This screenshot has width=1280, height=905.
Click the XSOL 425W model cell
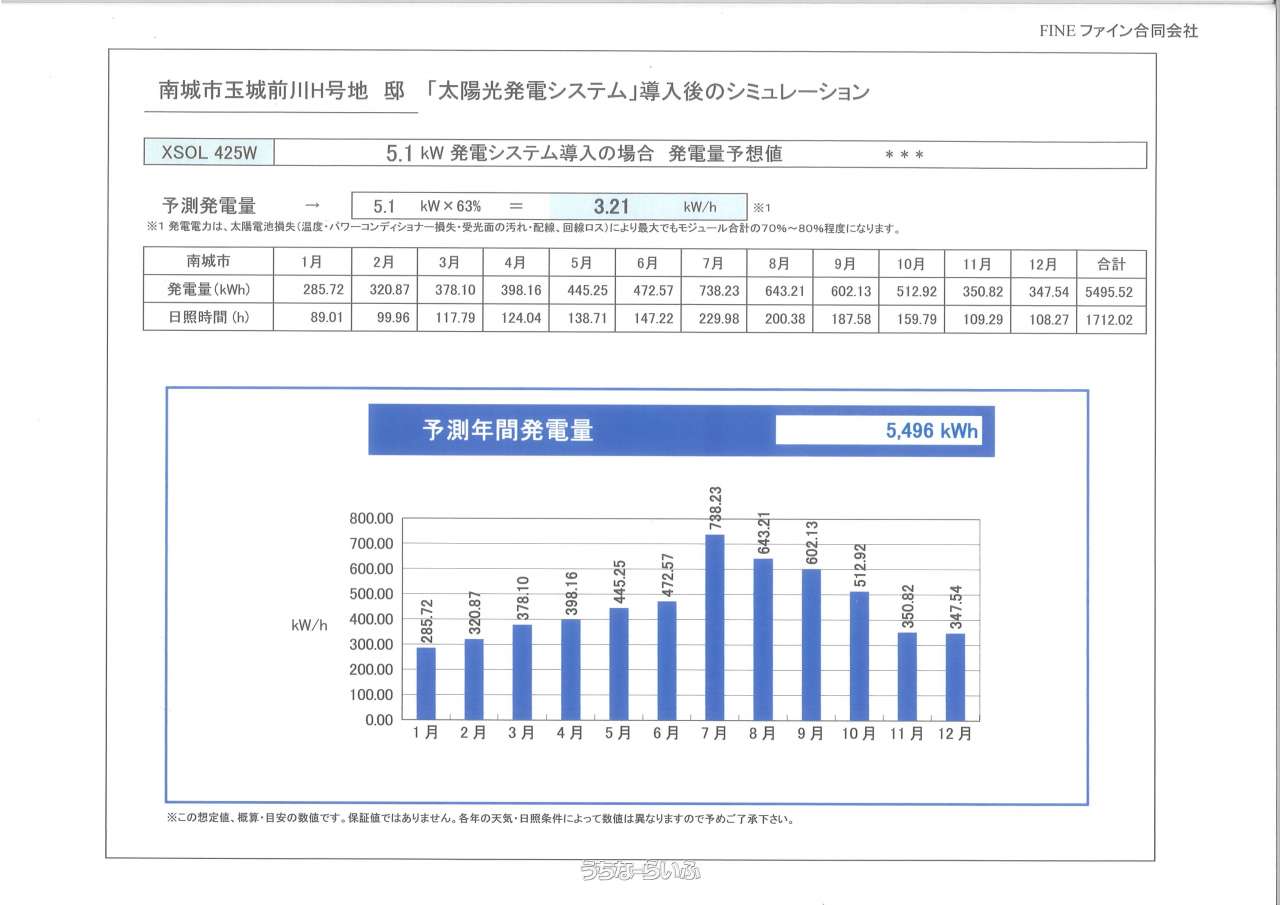tap(208, 155)
